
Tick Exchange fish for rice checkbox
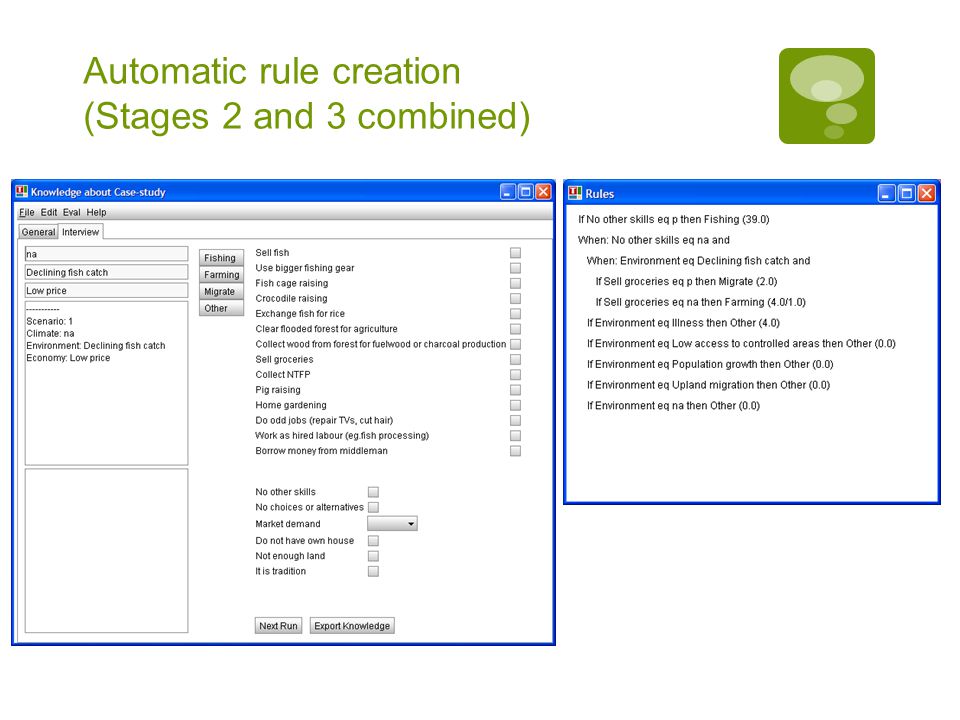click(x=516, y=313)
